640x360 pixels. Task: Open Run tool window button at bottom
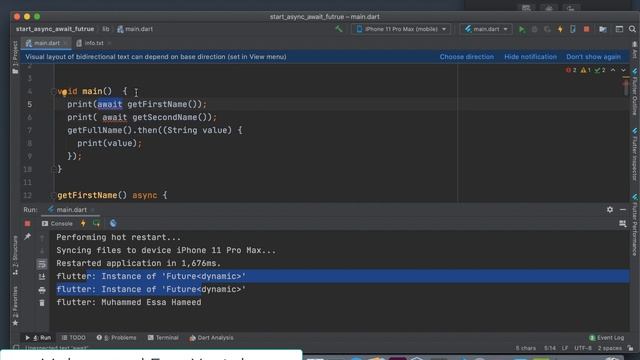(x=38, y=338)
